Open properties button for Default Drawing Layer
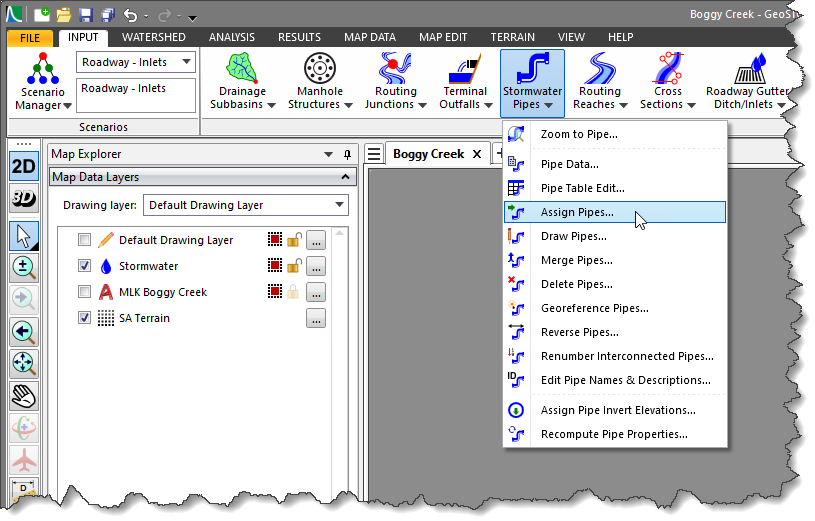Viewport: 815px width, 521px height. point(316,240)
